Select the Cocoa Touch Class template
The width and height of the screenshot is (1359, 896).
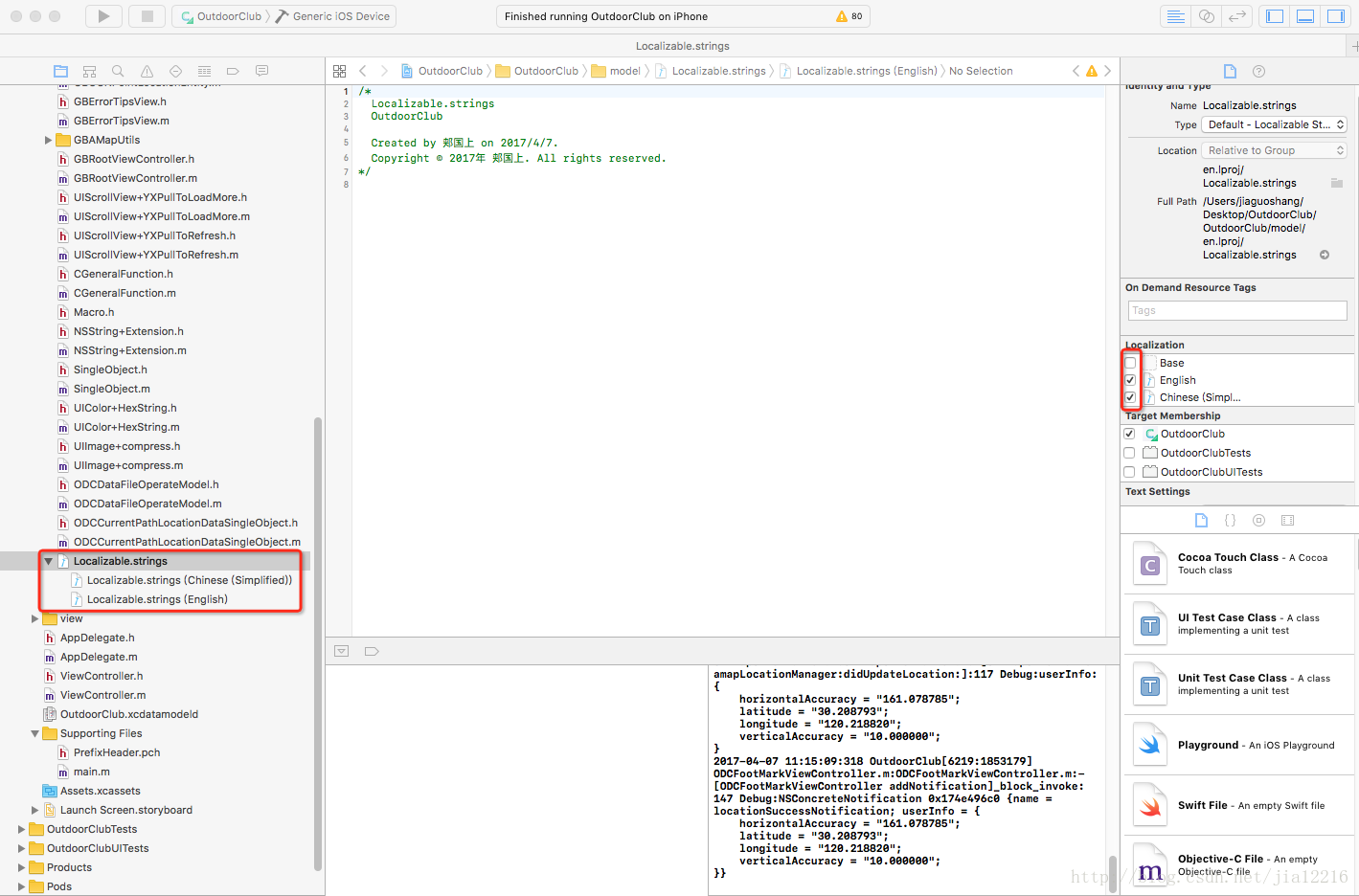pos(1239,565)
